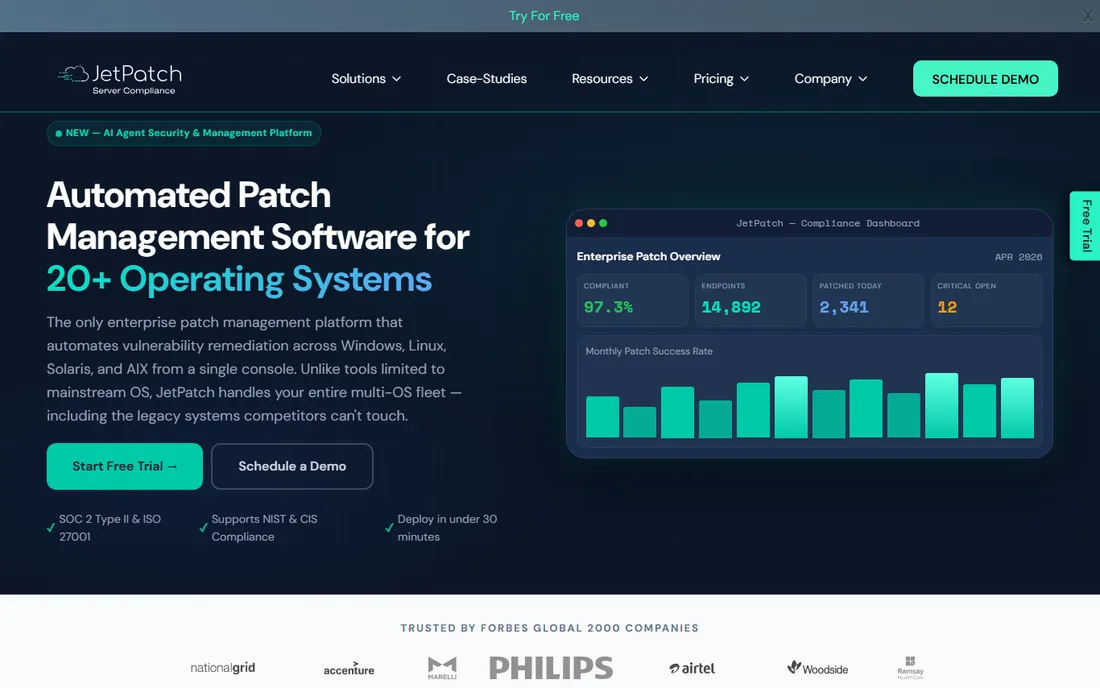Expand the Solutions menu chevron
Viewport: 1100px width, 688px height.
coord(396,79)
